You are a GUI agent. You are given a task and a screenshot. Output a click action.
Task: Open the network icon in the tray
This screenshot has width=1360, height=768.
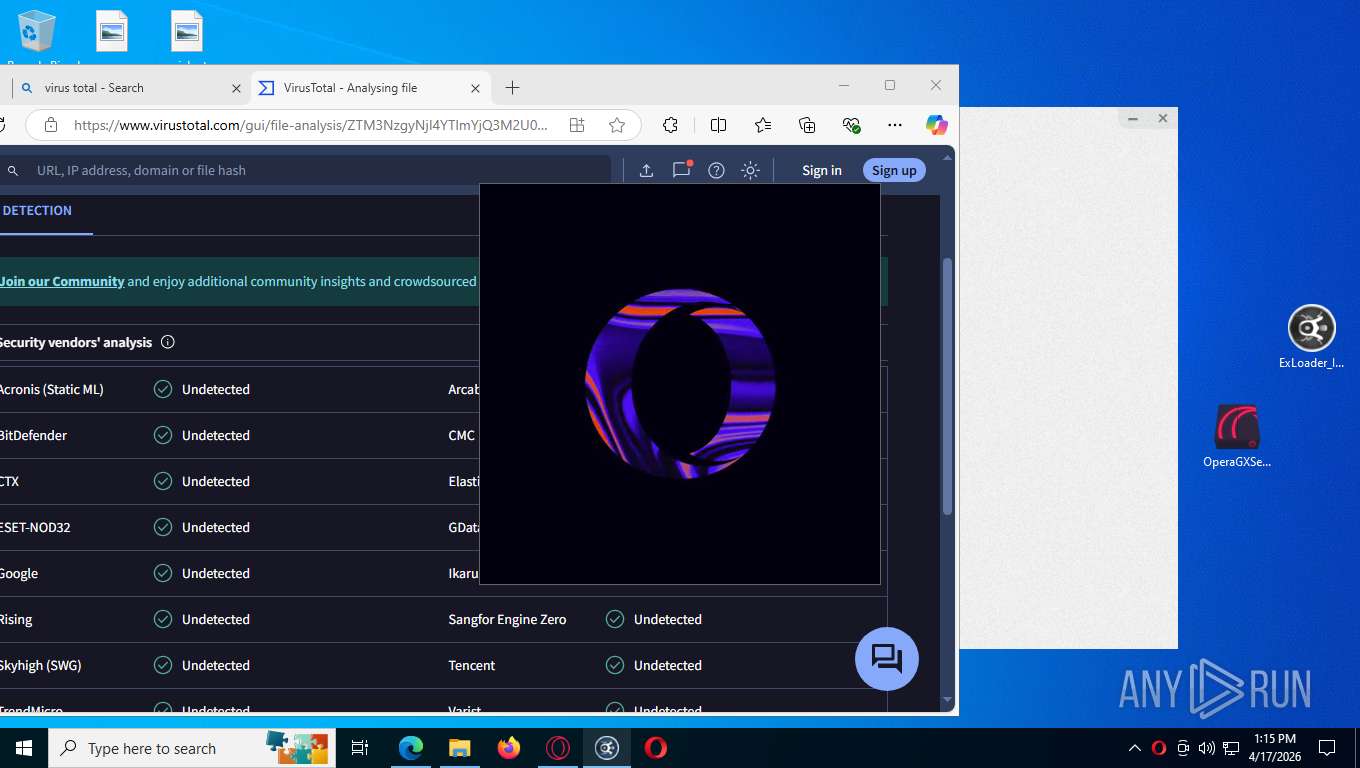pyautogui.click(x=1231, y=748)
